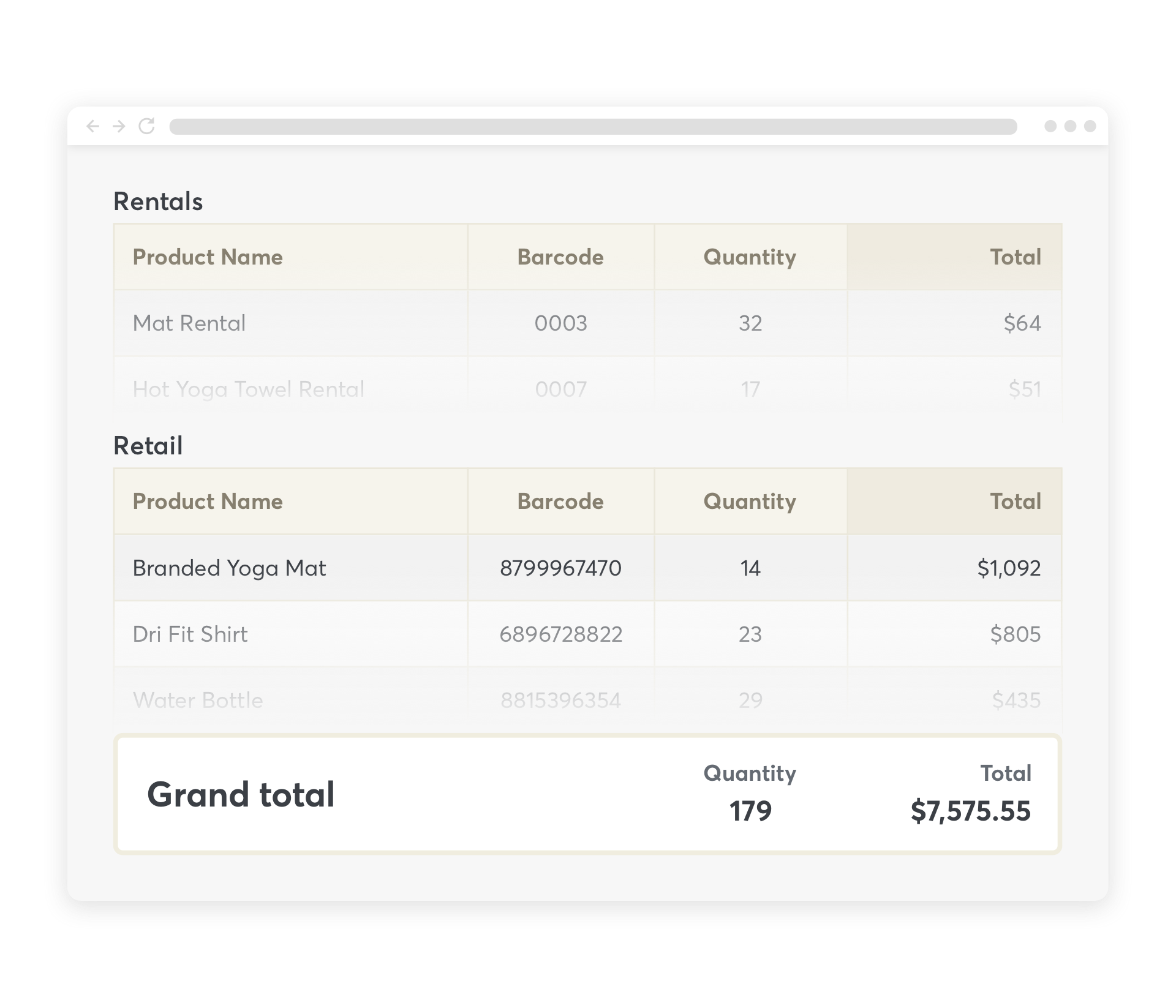Sort Retail table by Total column
The width and height of the screenshot is (1176, 1008).
tap(1015, 502)
